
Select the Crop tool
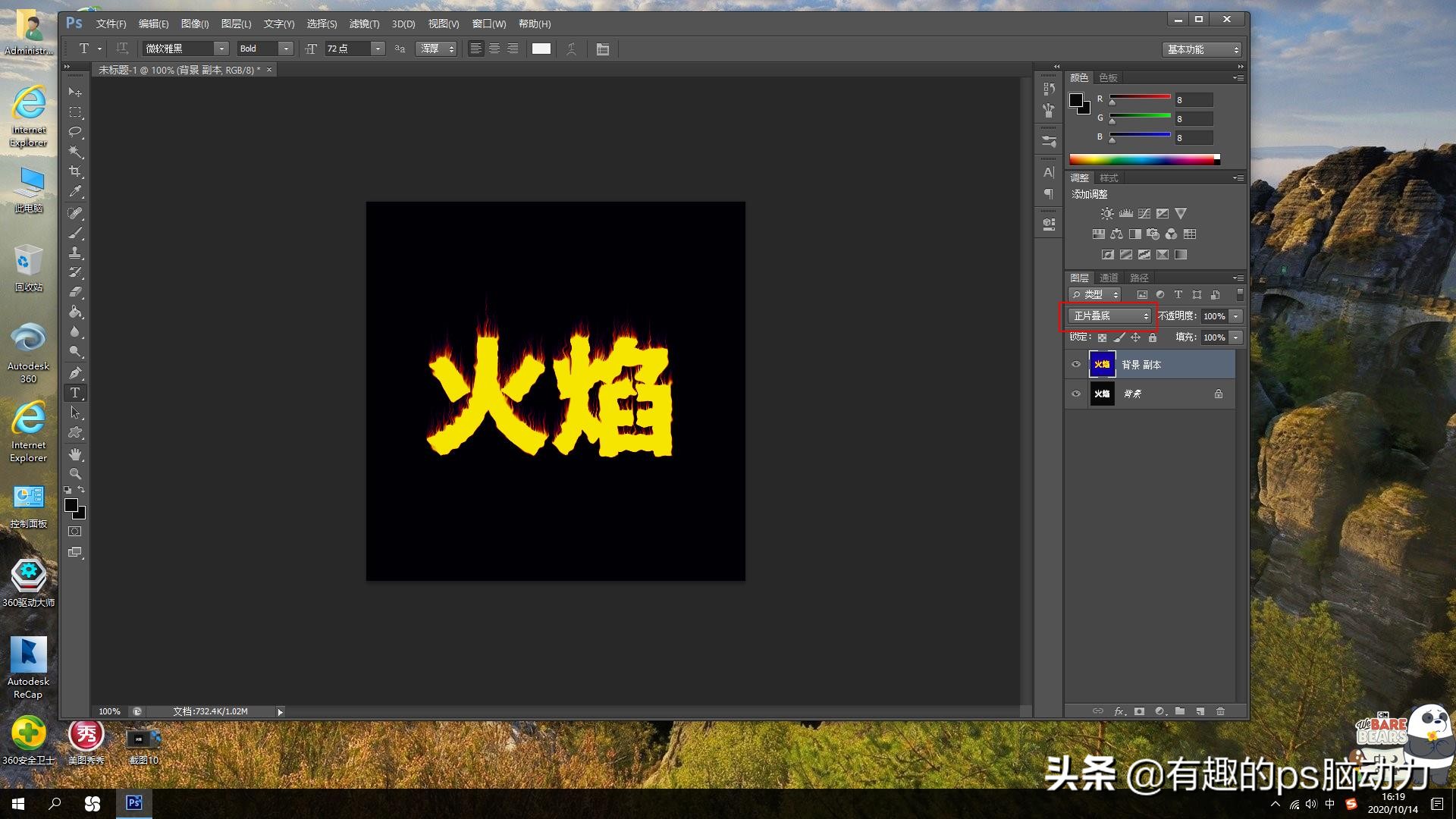click(x=75, y=171)
